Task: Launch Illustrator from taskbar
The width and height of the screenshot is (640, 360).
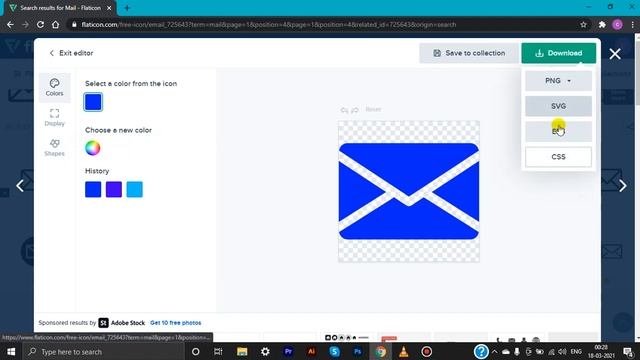Action: [x=311, y=351]
